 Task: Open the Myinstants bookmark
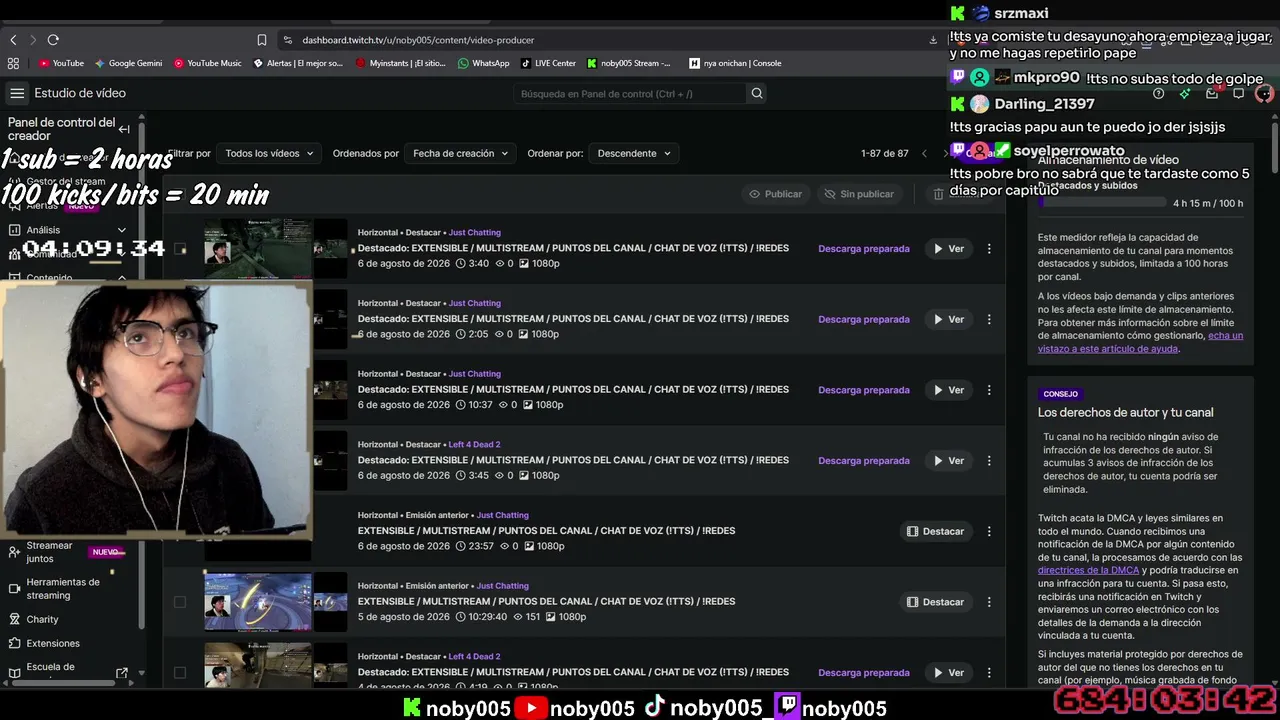400,63
